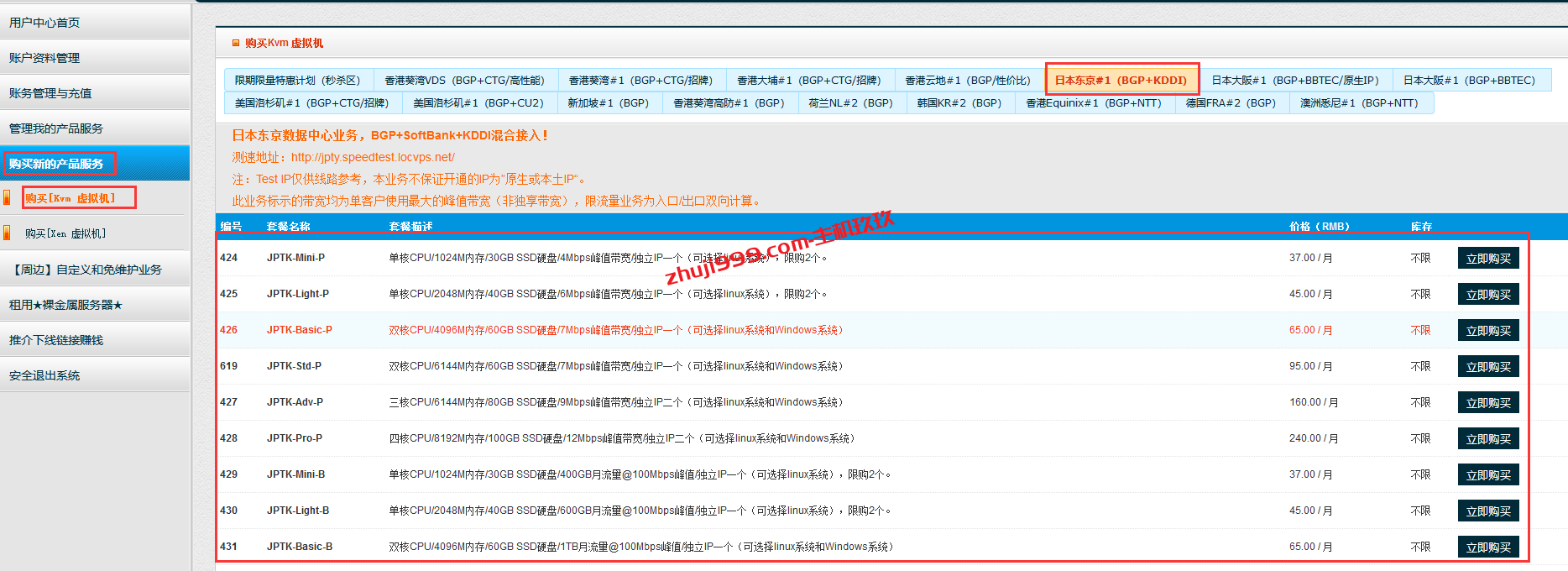This screenshot has height=571, width=1568.
Task: Click icon next to 购买Kvm 虚拟机 heading
Action: [x=236, y=43]
